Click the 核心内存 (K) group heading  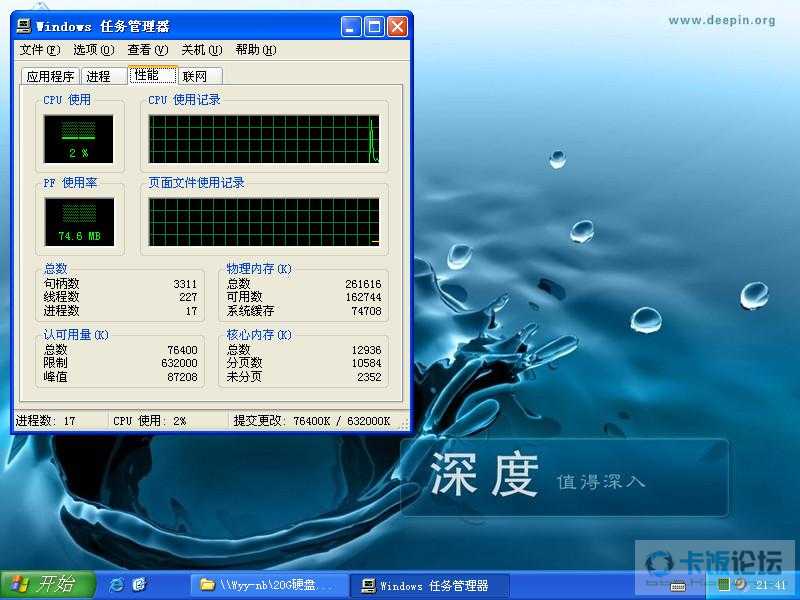(259, 335)
